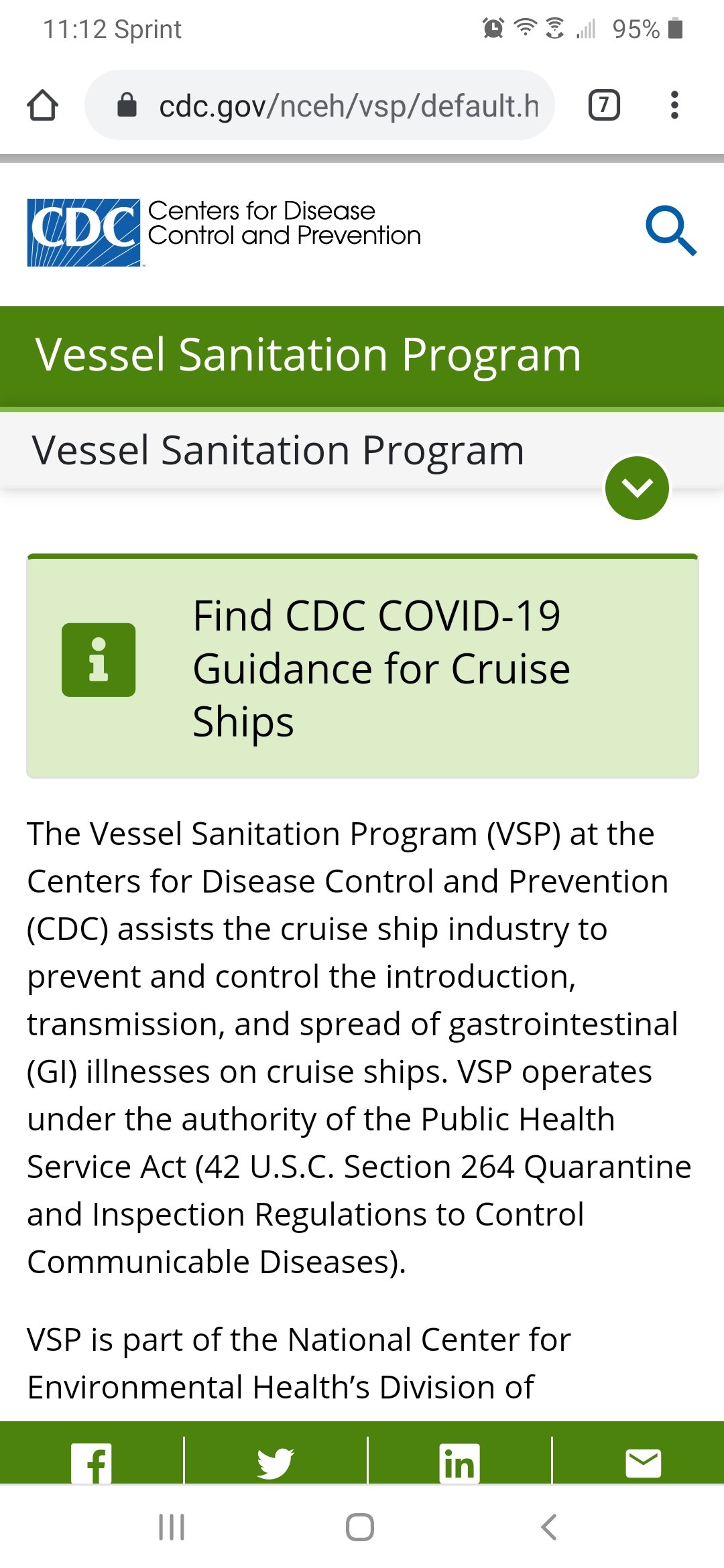Share page on LinkedIn
Image resolution: width=724 pixels, height=1568 pixels.
(x=460, y=1463)
